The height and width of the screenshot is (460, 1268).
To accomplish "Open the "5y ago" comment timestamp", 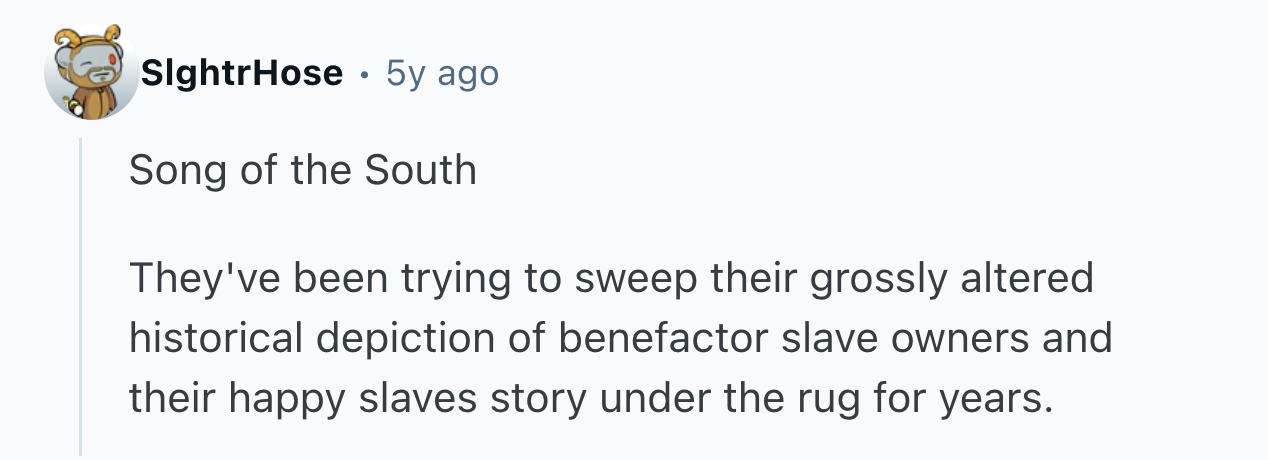I will (442, 73).
